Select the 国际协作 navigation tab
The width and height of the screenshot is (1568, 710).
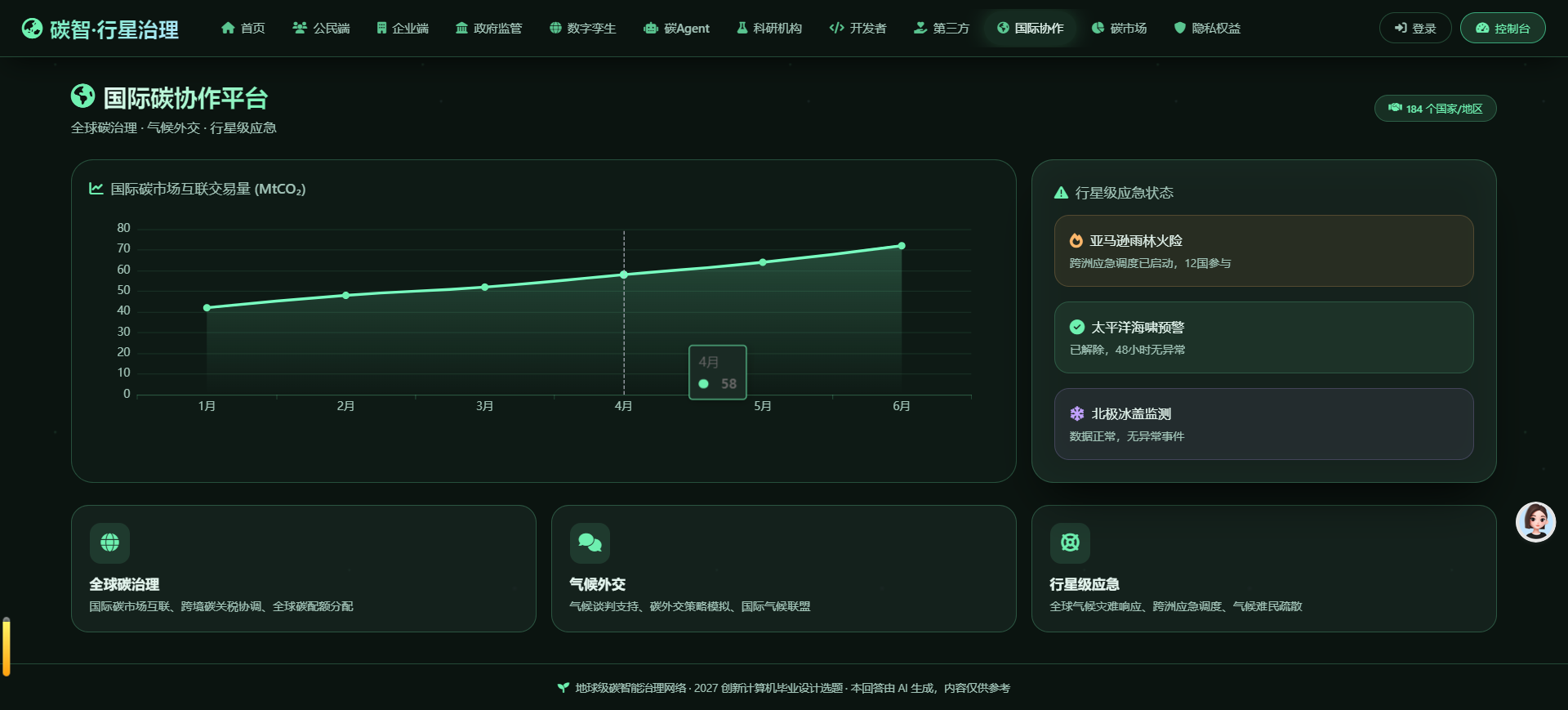click(1031, 29)
